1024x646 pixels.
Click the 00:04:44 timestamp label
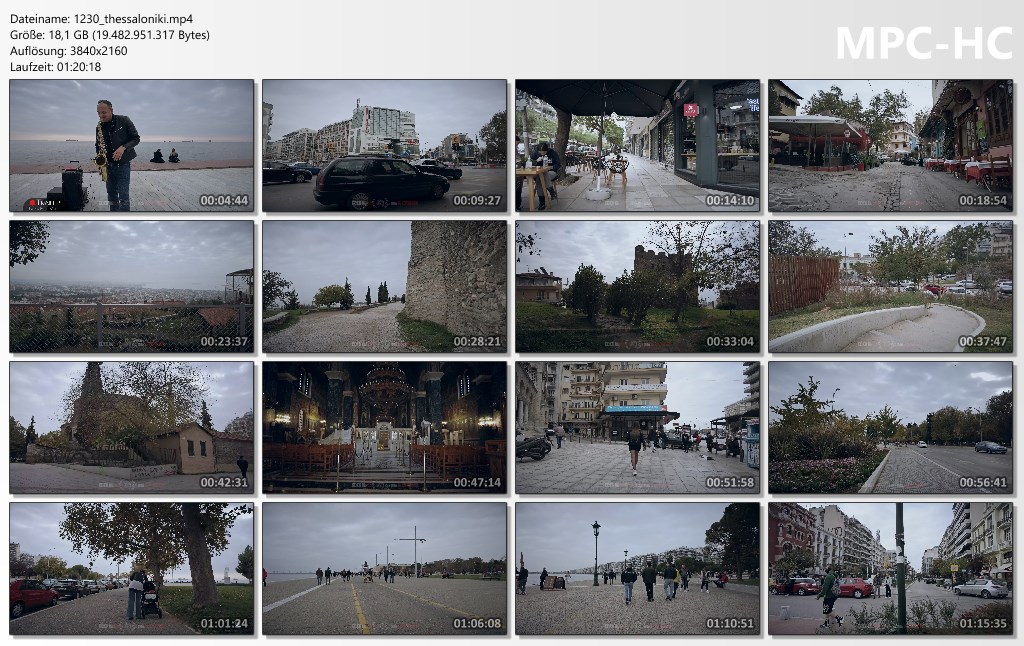pyautogui.click(x=224, y=201)
